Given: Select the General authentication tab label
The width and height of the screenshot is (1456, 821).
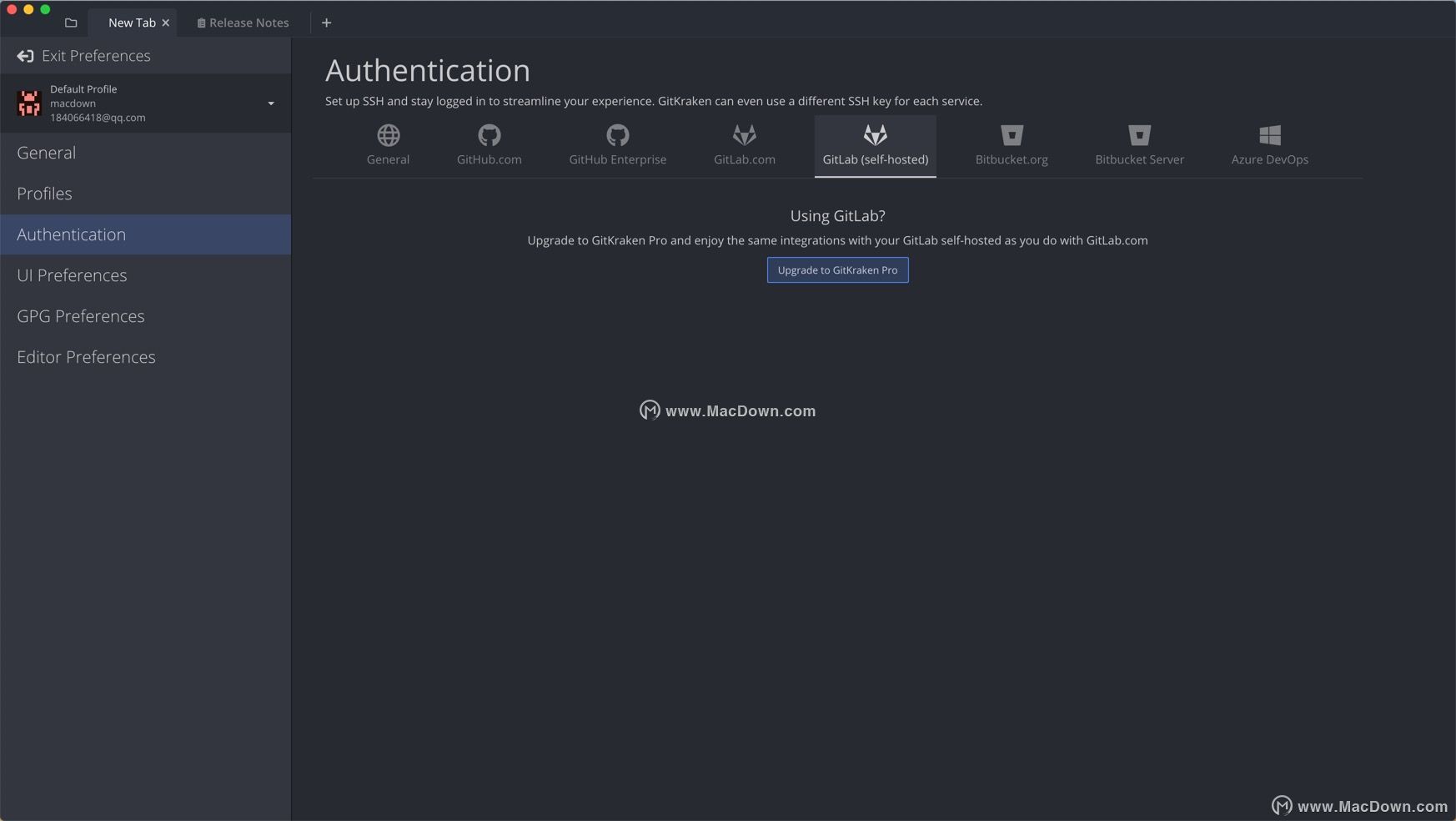Looking at the screenshot, I should 388,159.
